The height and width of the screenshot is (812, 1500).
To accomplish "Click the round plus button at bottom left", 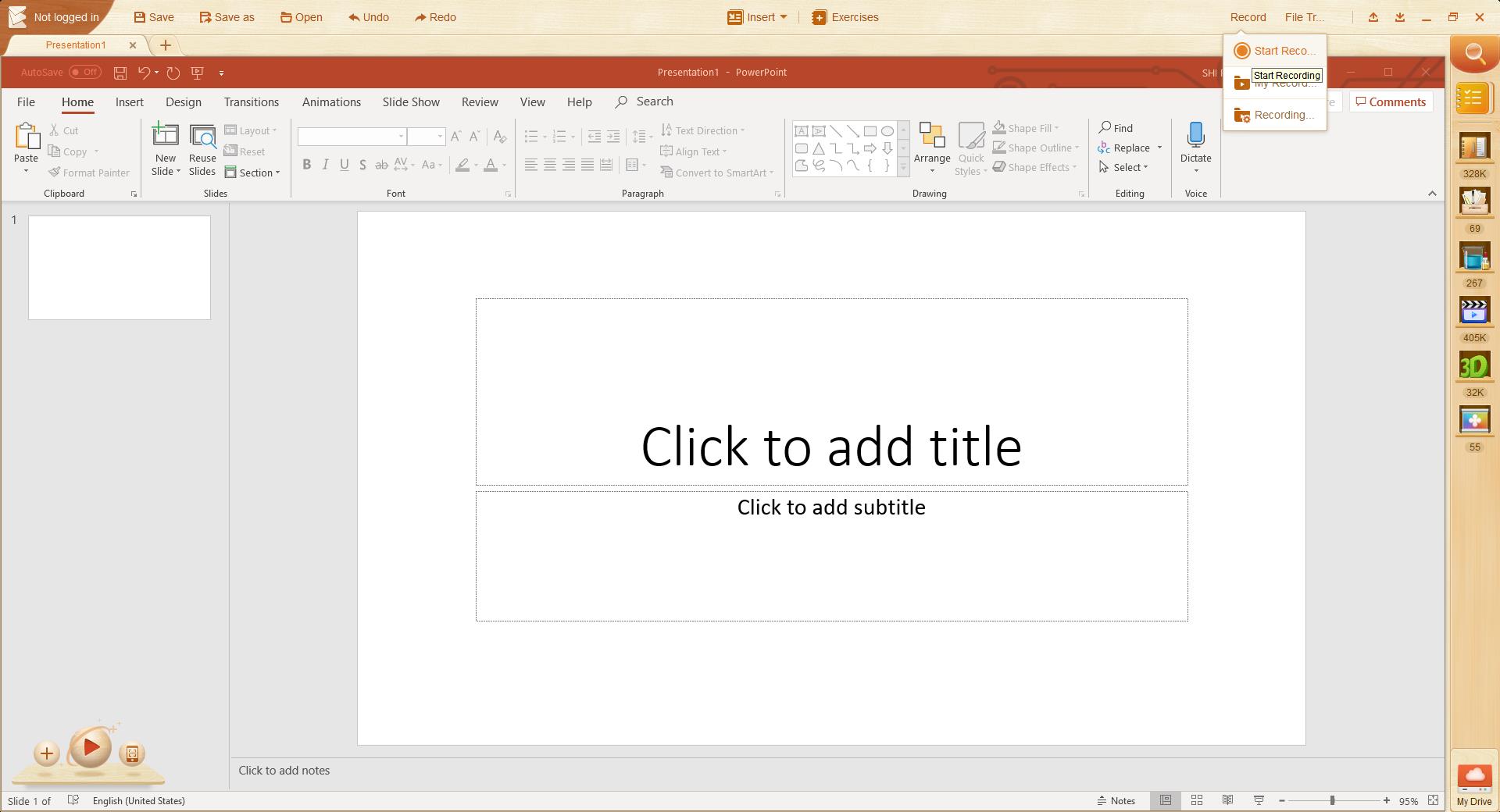I will (47, 753).
